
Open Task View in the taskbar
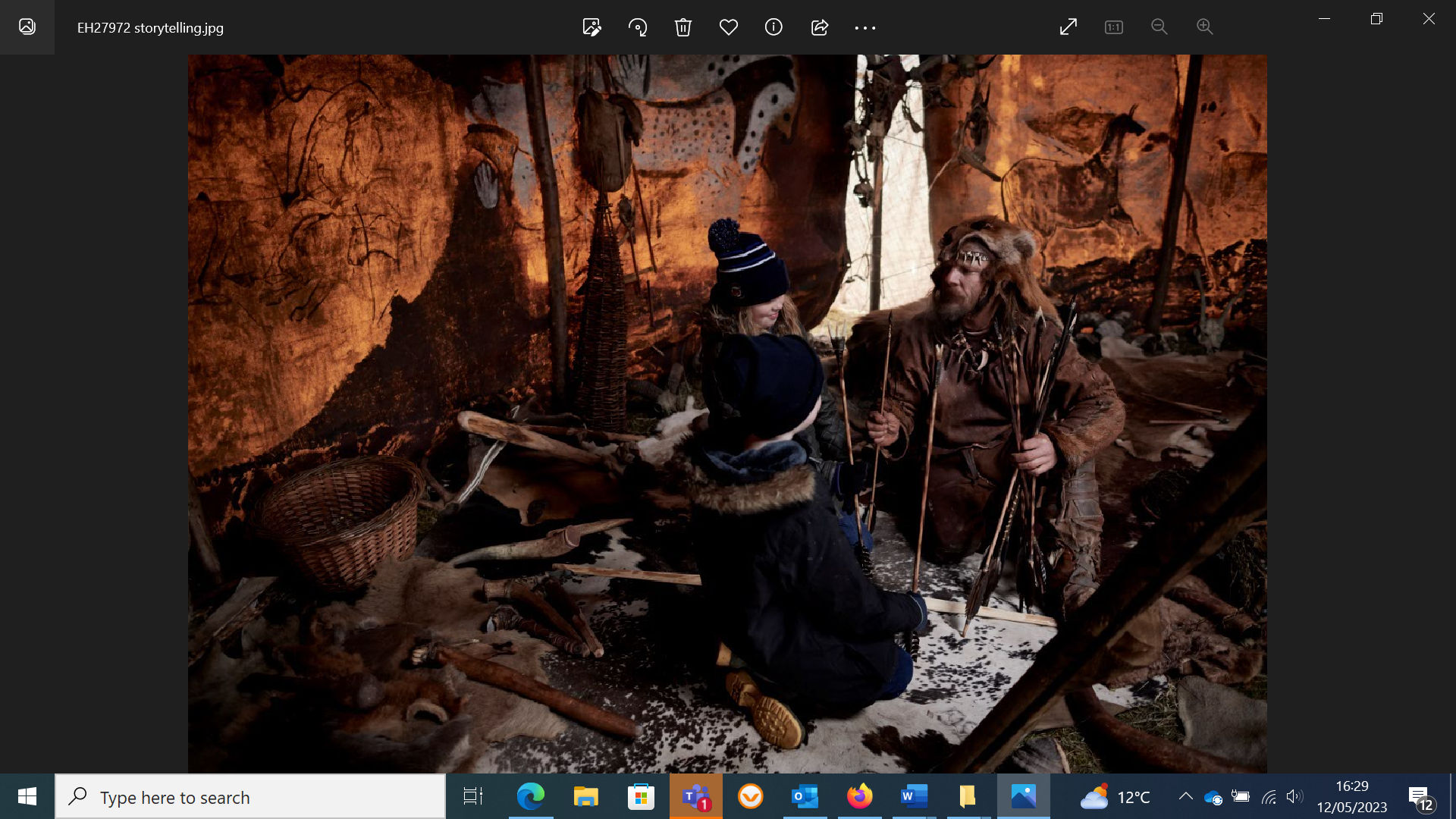472,796
